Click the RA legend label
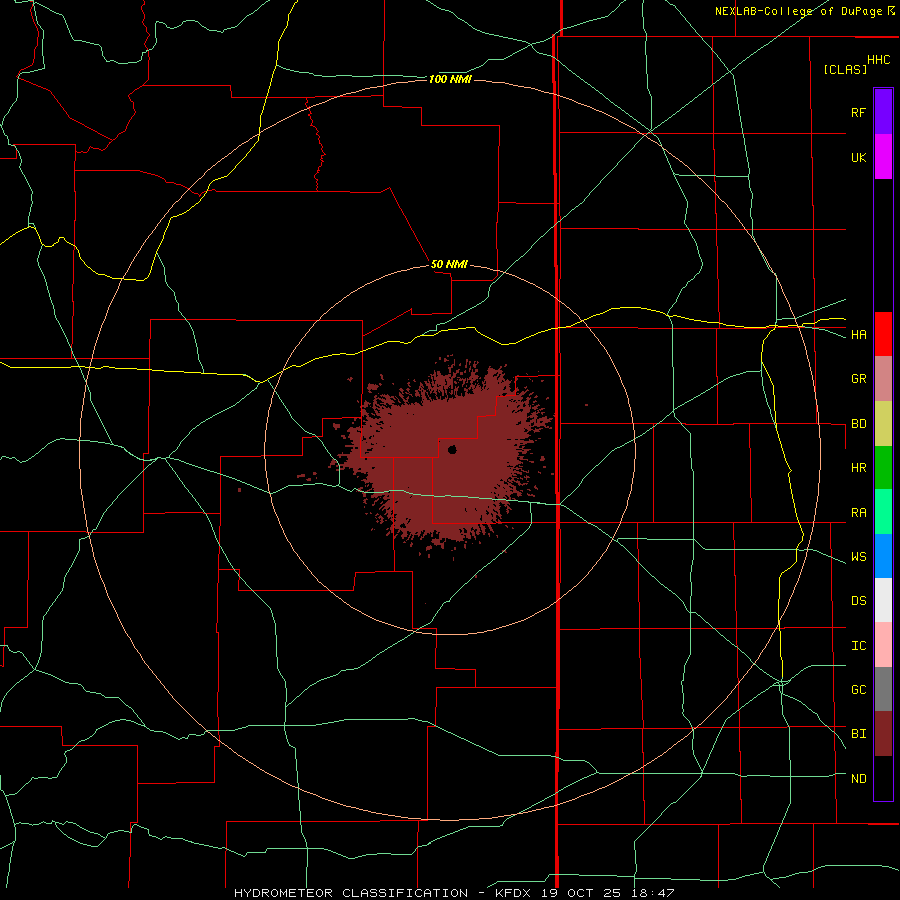Viewport: 900px width, 900px height. [x=858, y=513]
